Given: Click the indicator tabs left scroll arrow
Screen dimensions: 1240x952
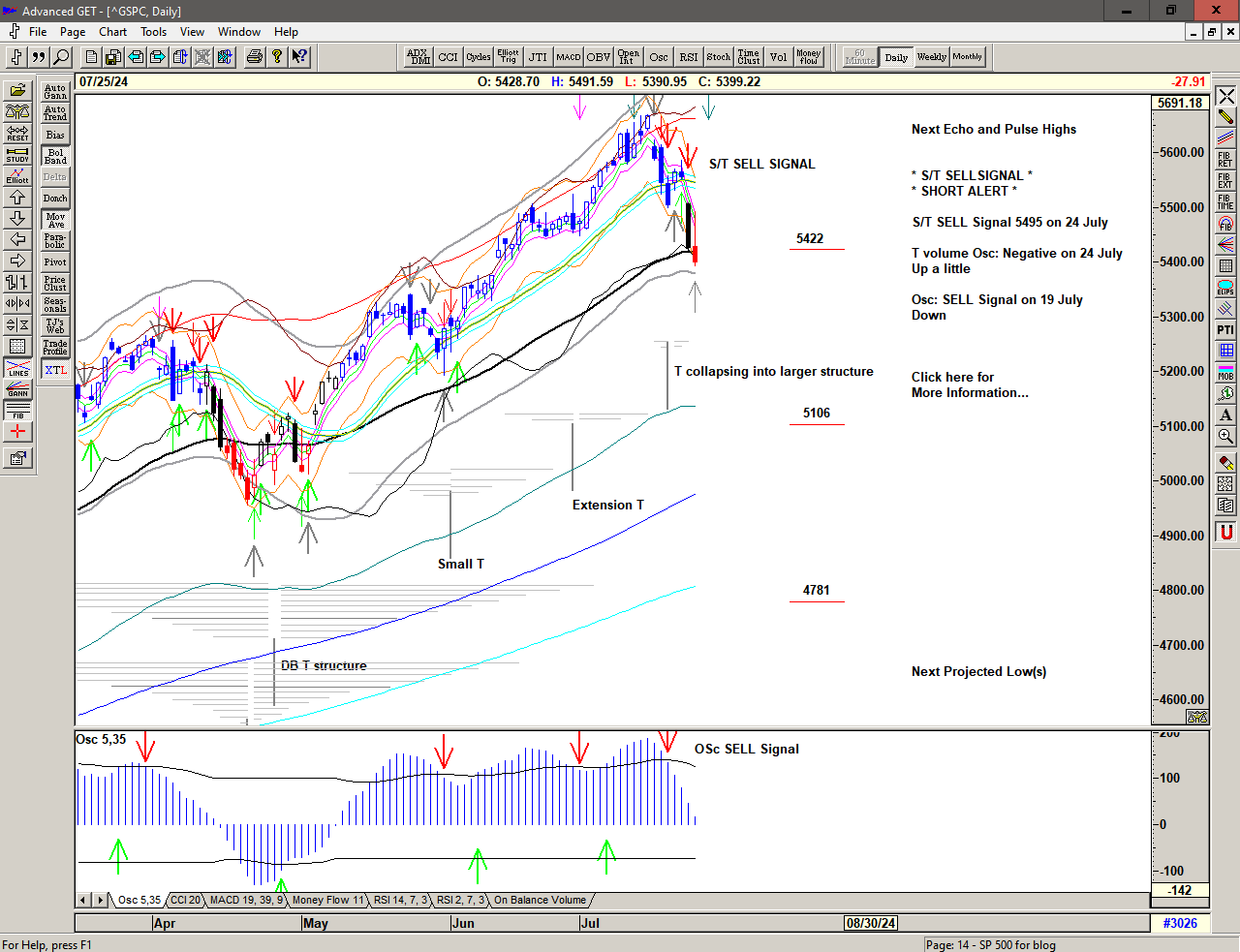Looking at the screenshot, I should 84,900.
